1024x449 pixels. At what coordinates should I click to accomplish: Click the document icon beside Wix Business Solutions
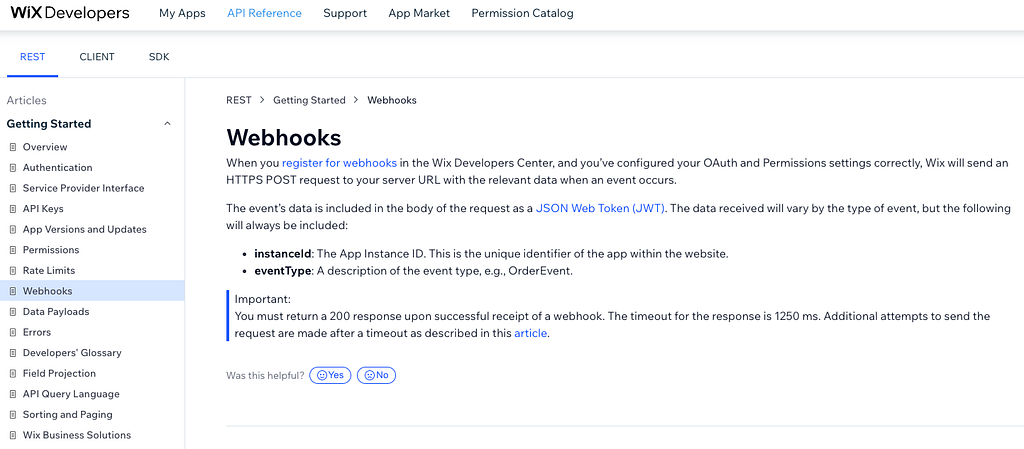[13, 435]
